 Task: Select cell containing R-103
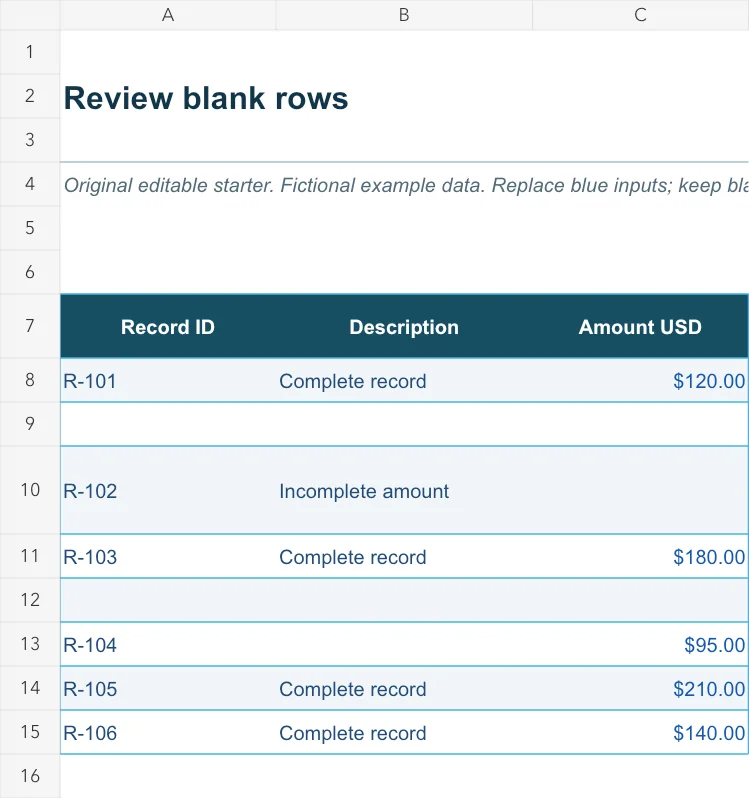click(168, 556)
